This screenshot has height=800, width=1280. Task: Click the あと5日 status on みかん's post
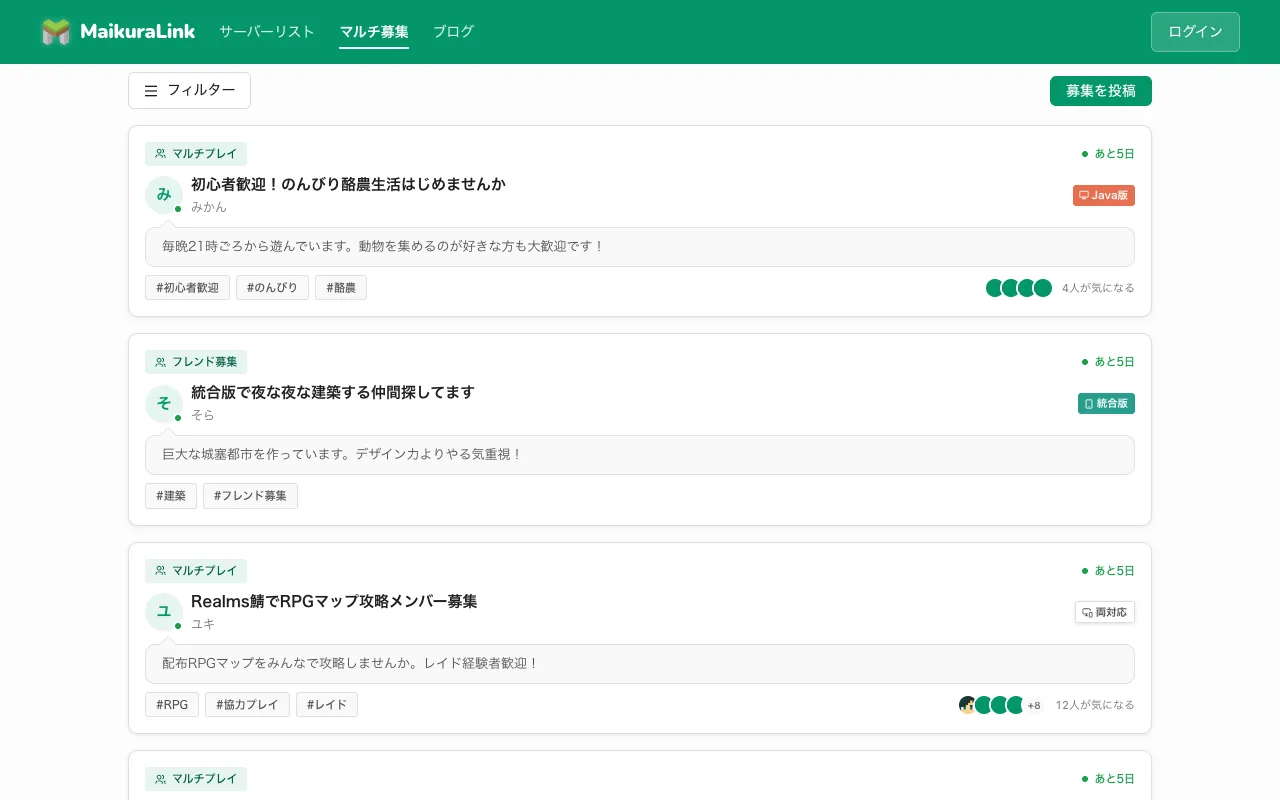pos(1108,154)
